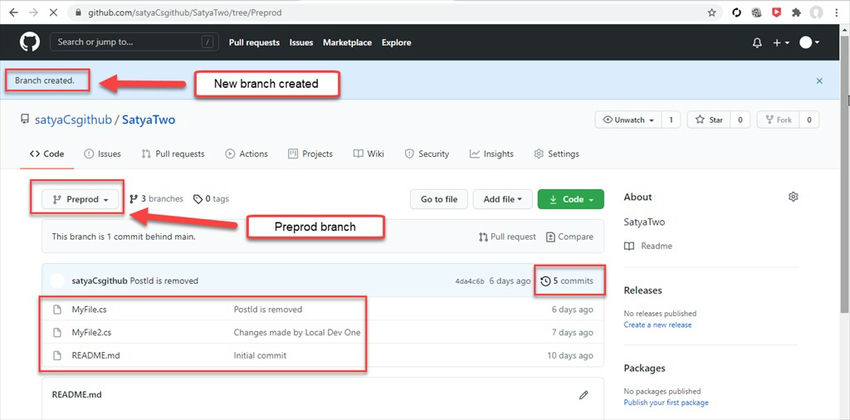850x420 pixels.
Task: Open the plus create-new menu
Action: click(x=781, y=43)
